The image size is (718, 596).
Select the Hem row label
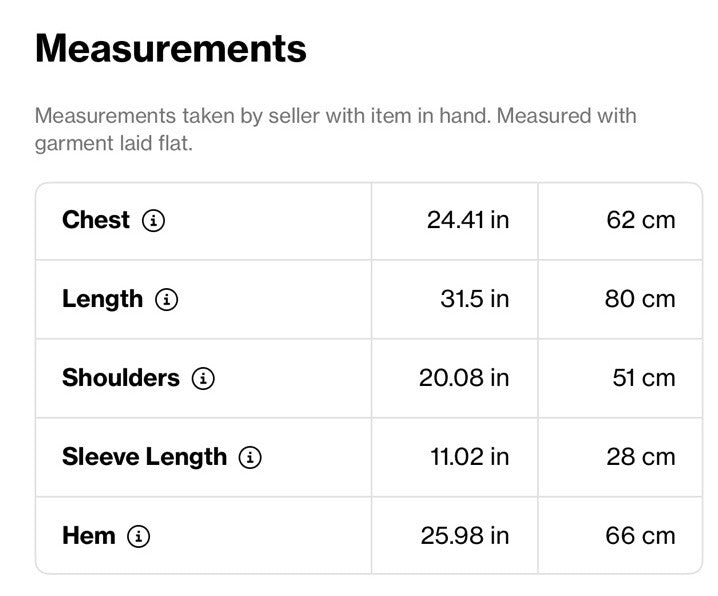[x=89, y=536]
